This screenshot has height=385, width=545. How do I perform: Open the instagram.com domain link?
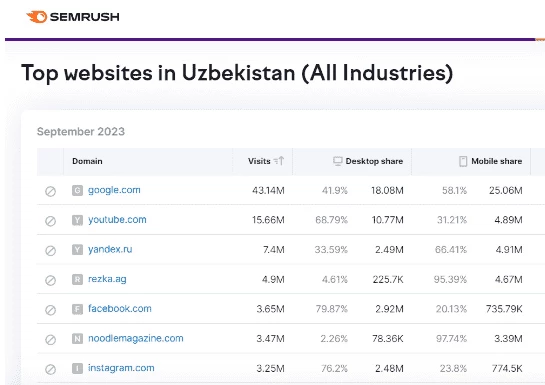[x=121, y=368]
